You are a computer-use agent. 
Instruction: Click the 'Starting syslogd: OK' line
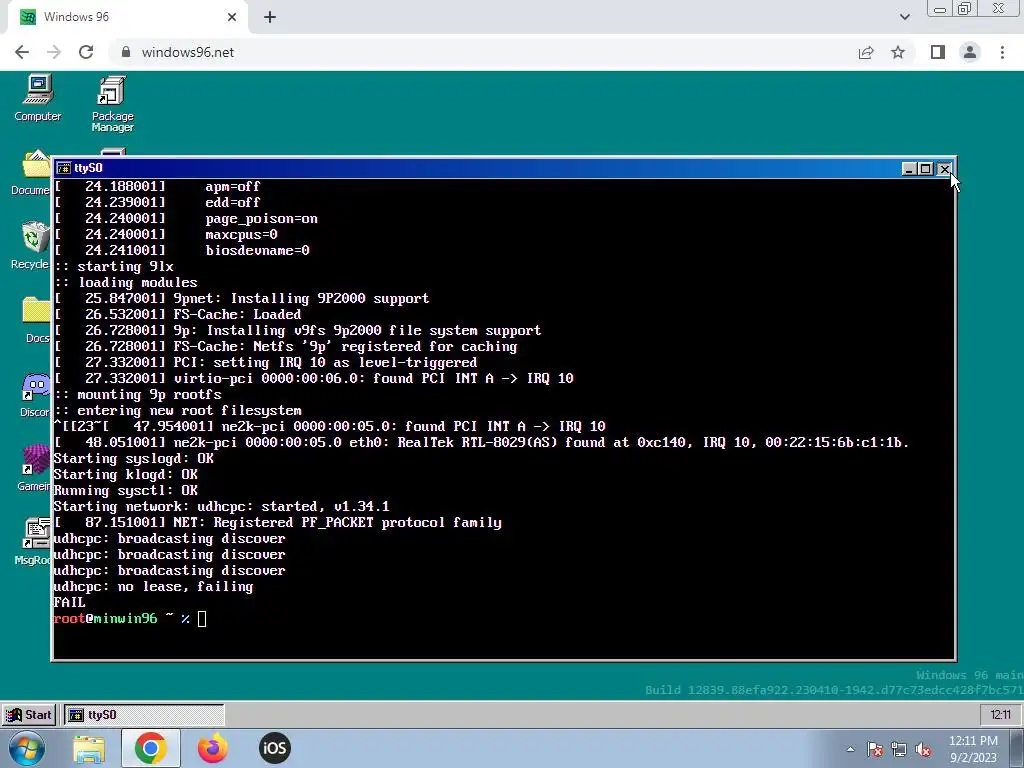(134, 458)
